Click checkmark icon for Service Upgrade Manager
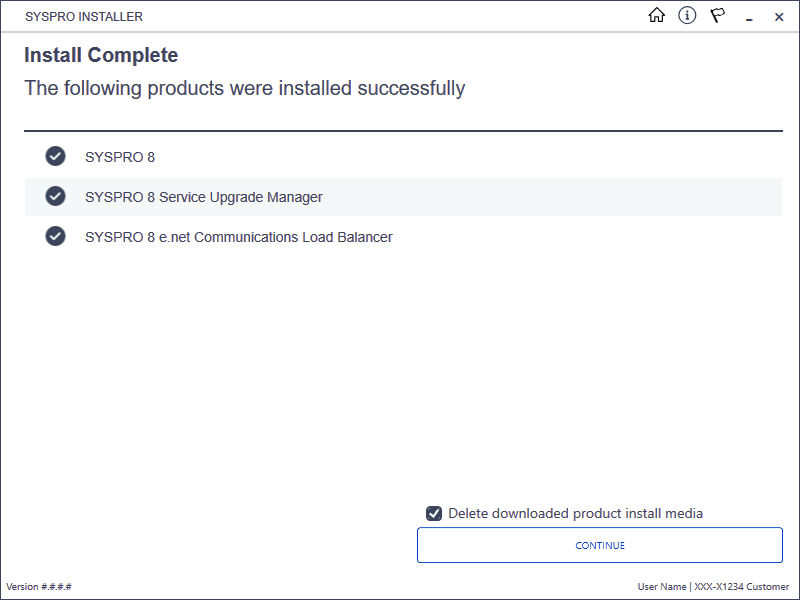800x600 pixels. [x=55, y=196]
